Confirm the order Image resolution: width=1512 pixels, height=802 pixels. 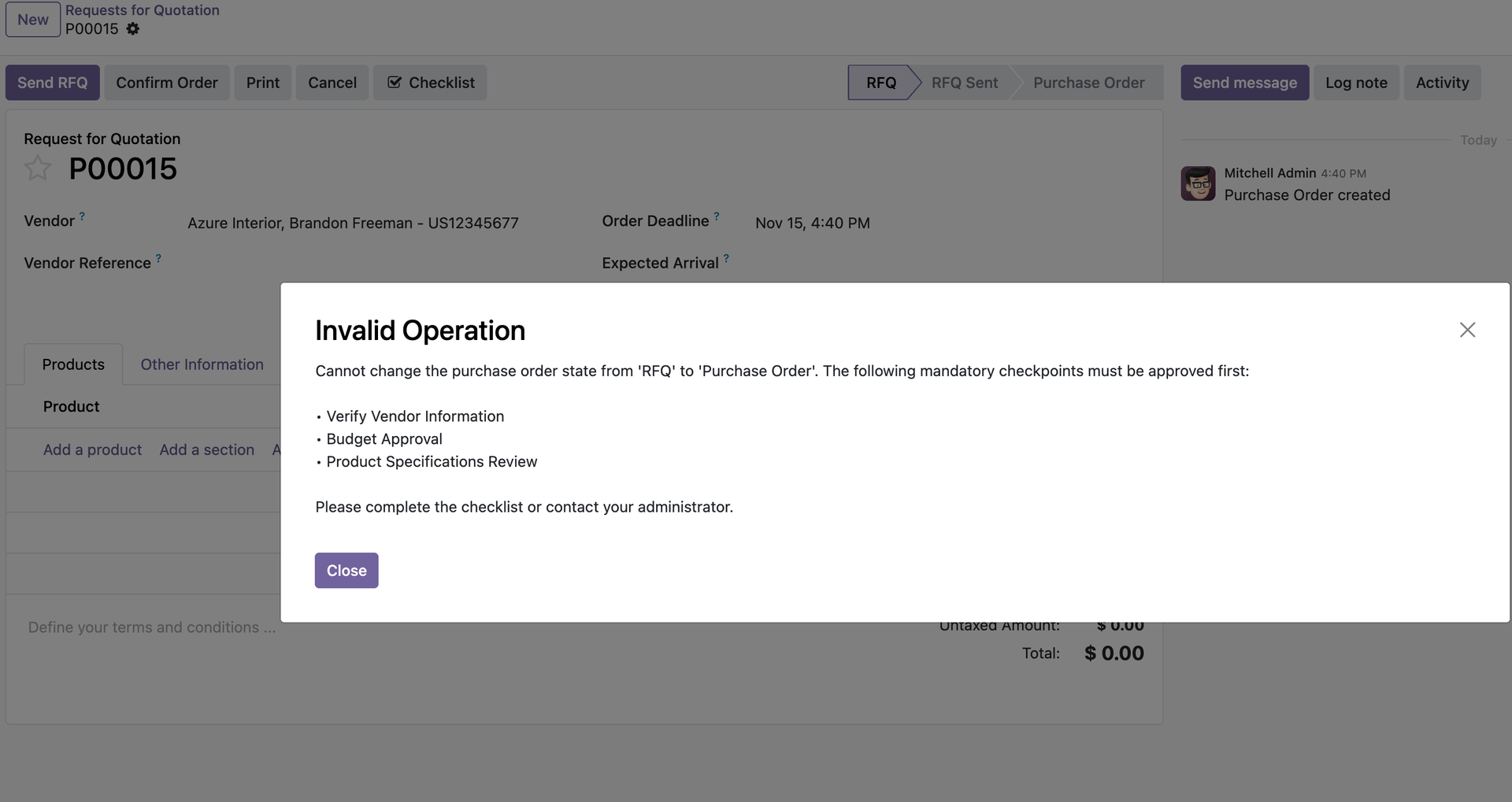(x=167, y=83)
